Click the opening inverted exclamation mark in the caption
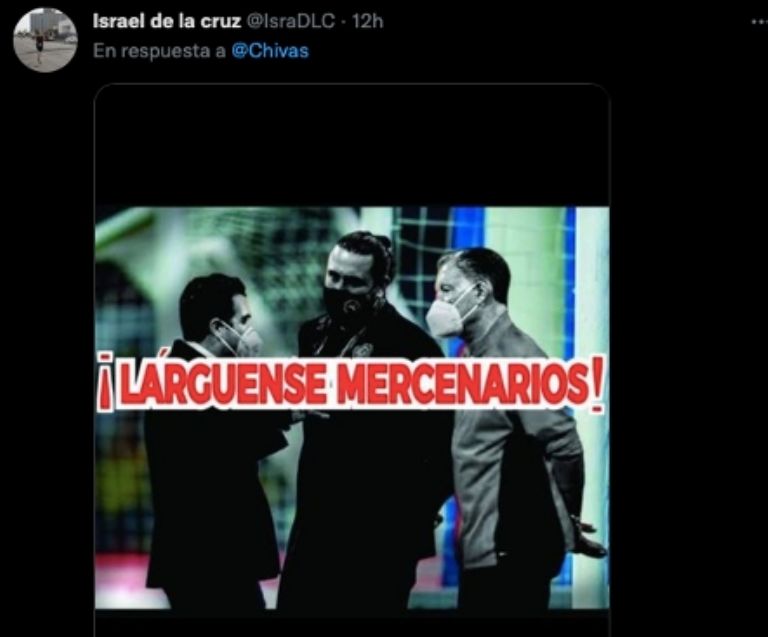Screen dimensions: 768x637 tap(105, 384)
